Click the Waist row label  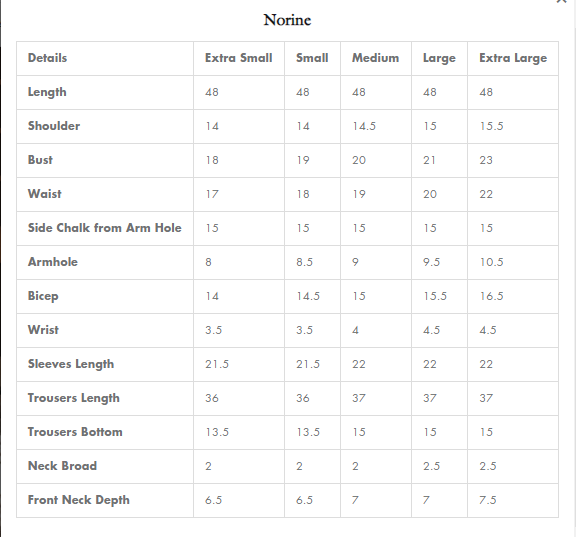(45, 194)
